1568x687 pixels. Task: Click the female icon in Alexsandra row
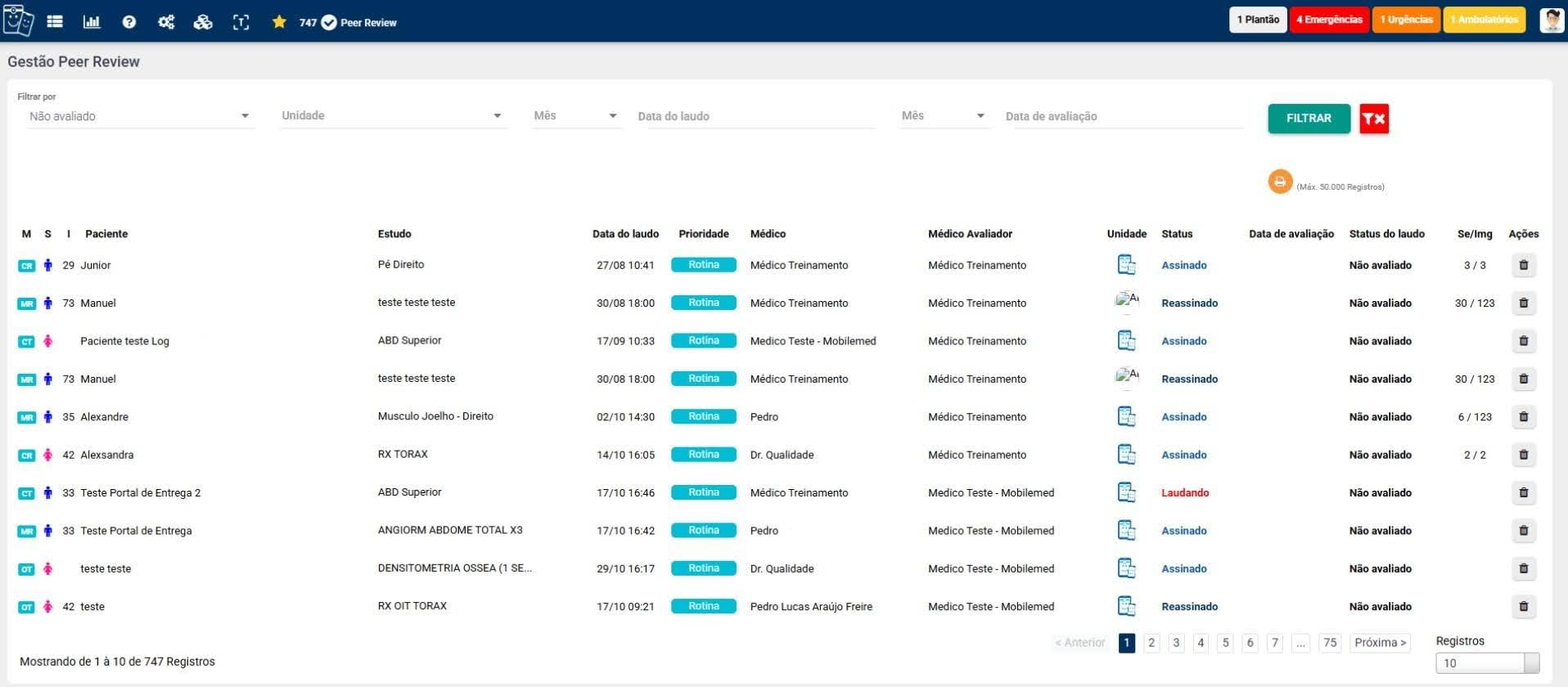coord(48,455)
